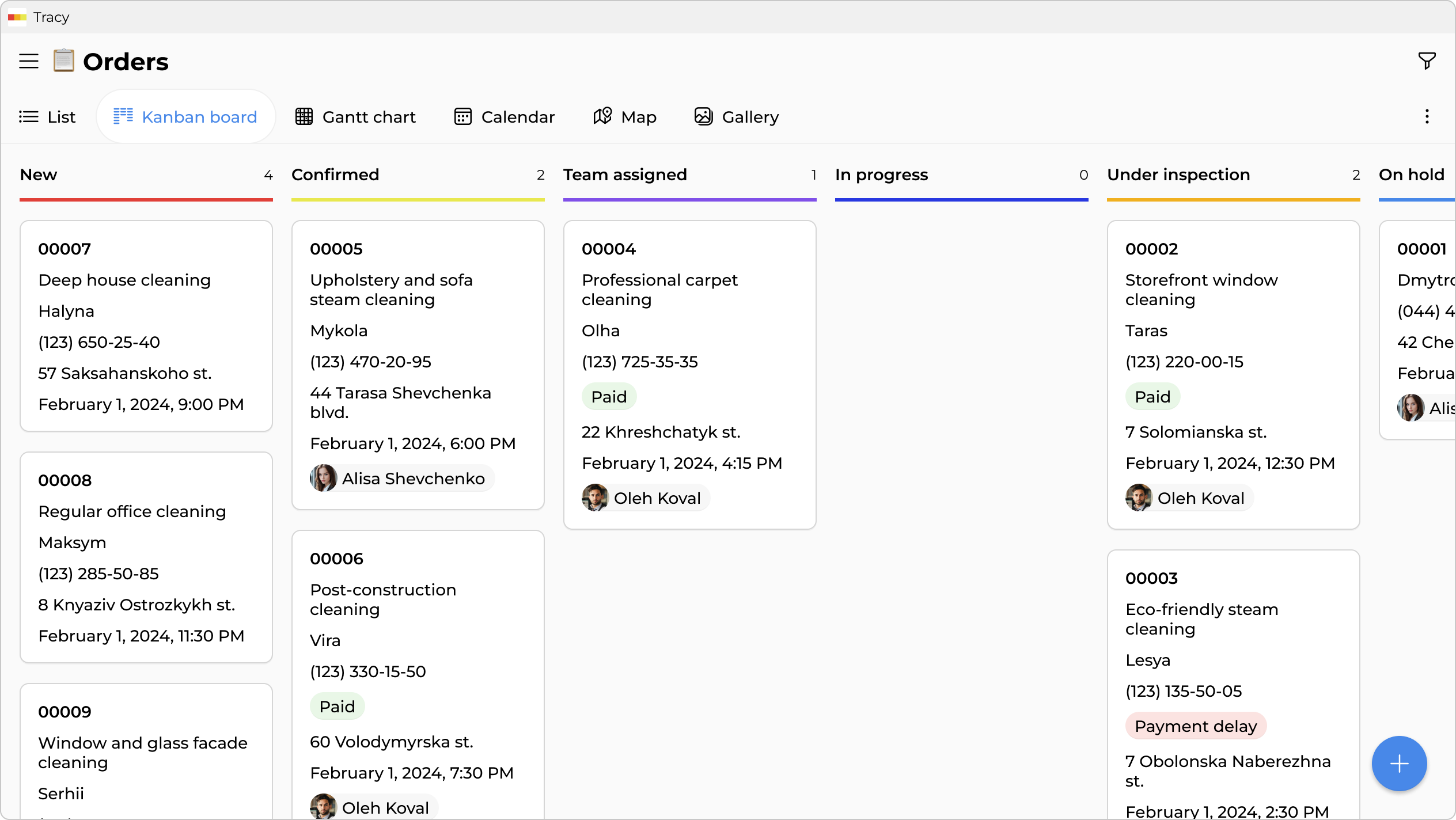Open order 00008 Regular office cleaning card
This screenshot has width=1456, height=820.
(146, 557)
